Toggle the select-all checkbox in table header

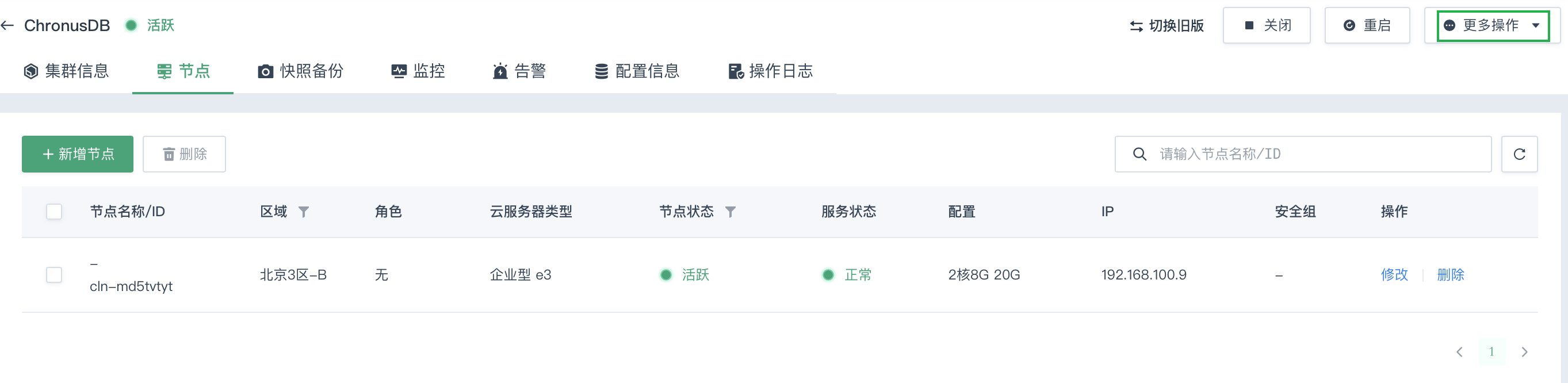pyautogui.click(x=54, y=212)
